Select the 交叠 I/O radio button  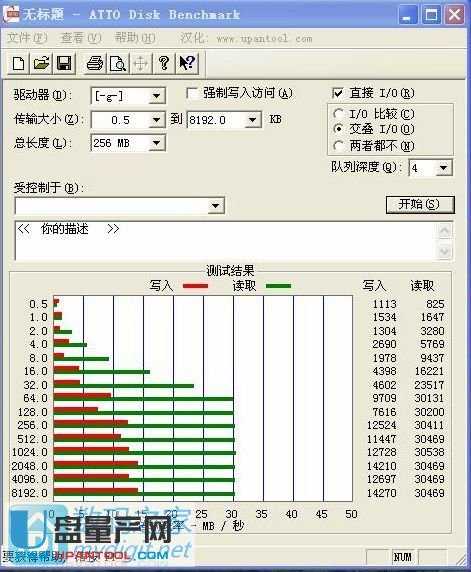[338, 129]
